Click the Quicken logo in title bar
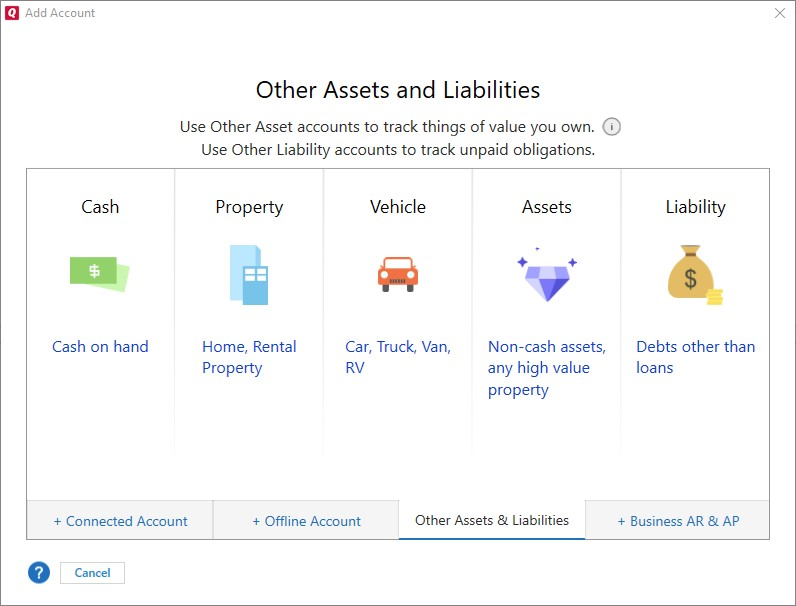The height and width of the screenshot is (606, 796). click(x=12, y=13)
